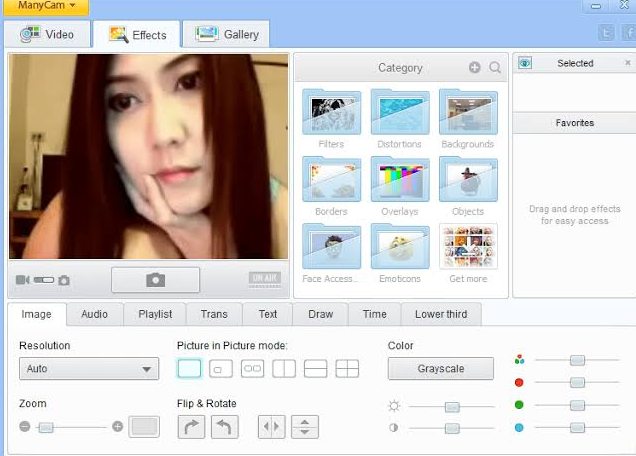Take a snapshot with the large camera button
This screenshot has height=456, width=636.
coord(155,280)
